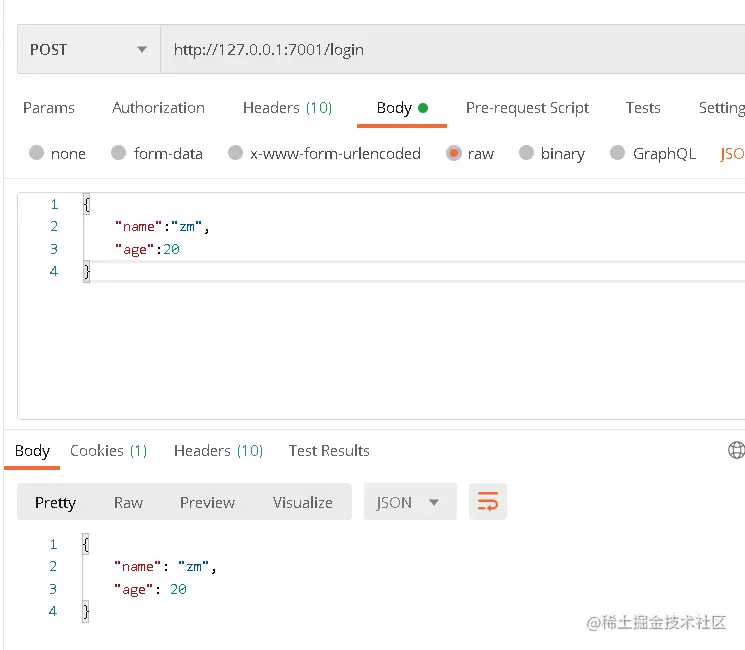The width and height of the screenshot is (745, 650).
Task: Open the Authorization tab
Action: click(x=158, y=108)
